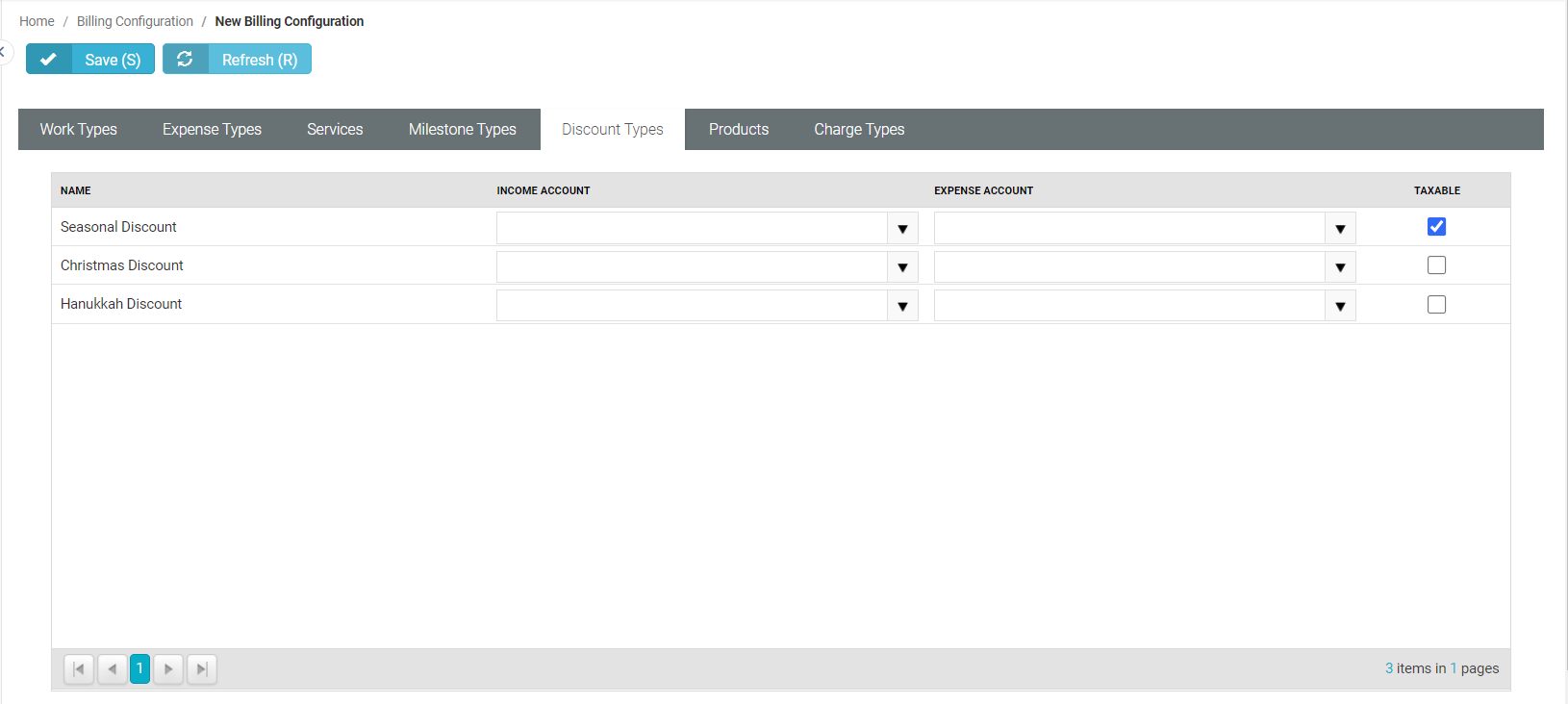Screen dimensions: 1568x704
Task: Click Seasonal Discount expense account field
Action: point(1128,229)
